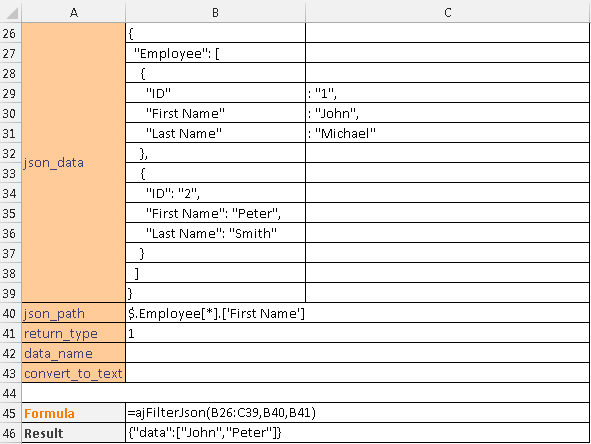Viewport: 591px width, 444px height.
Task: Click the return_type value cell containing 1
Action: [357, 333]
